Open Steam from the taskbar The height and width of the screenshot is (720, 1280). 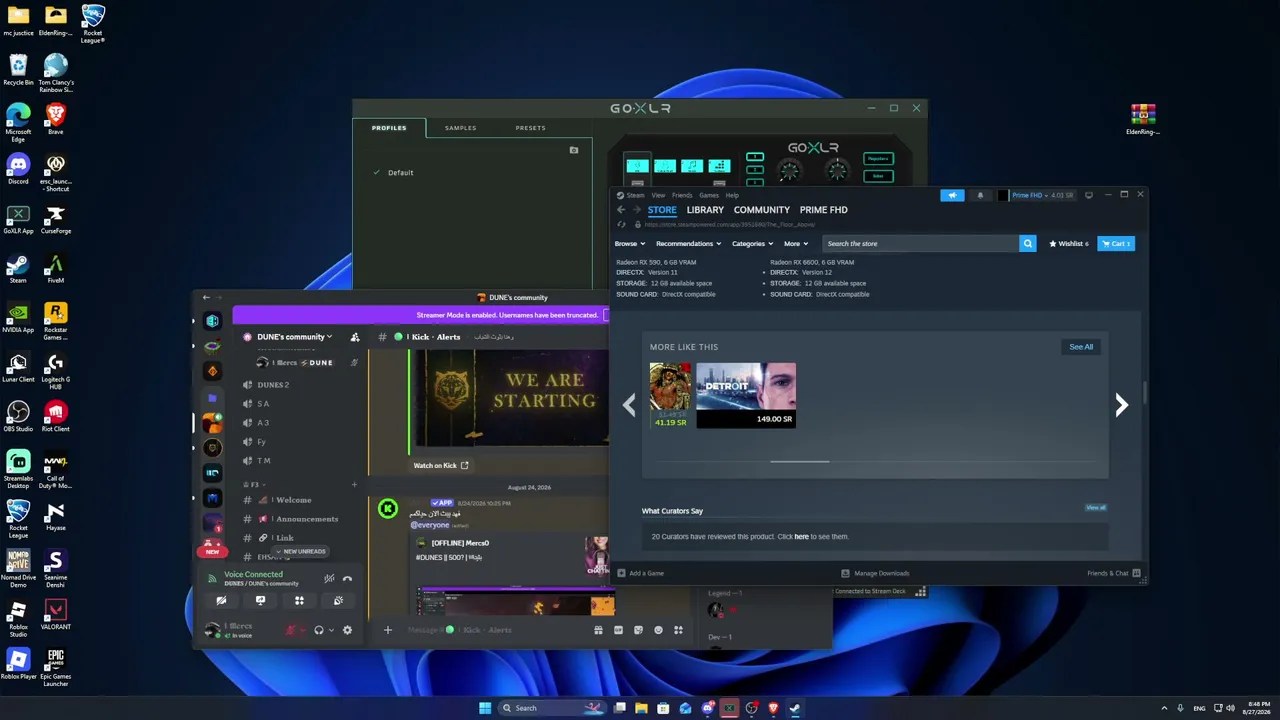point(795,708)
